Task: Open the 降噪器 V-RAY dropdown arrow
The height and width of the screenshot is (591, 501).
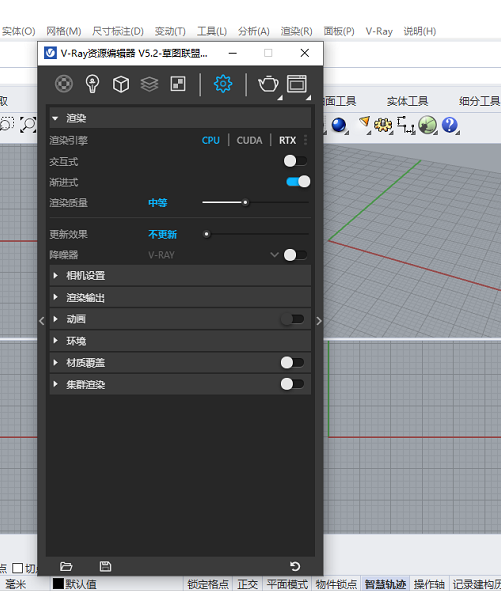Action: (x=274, y=255)
